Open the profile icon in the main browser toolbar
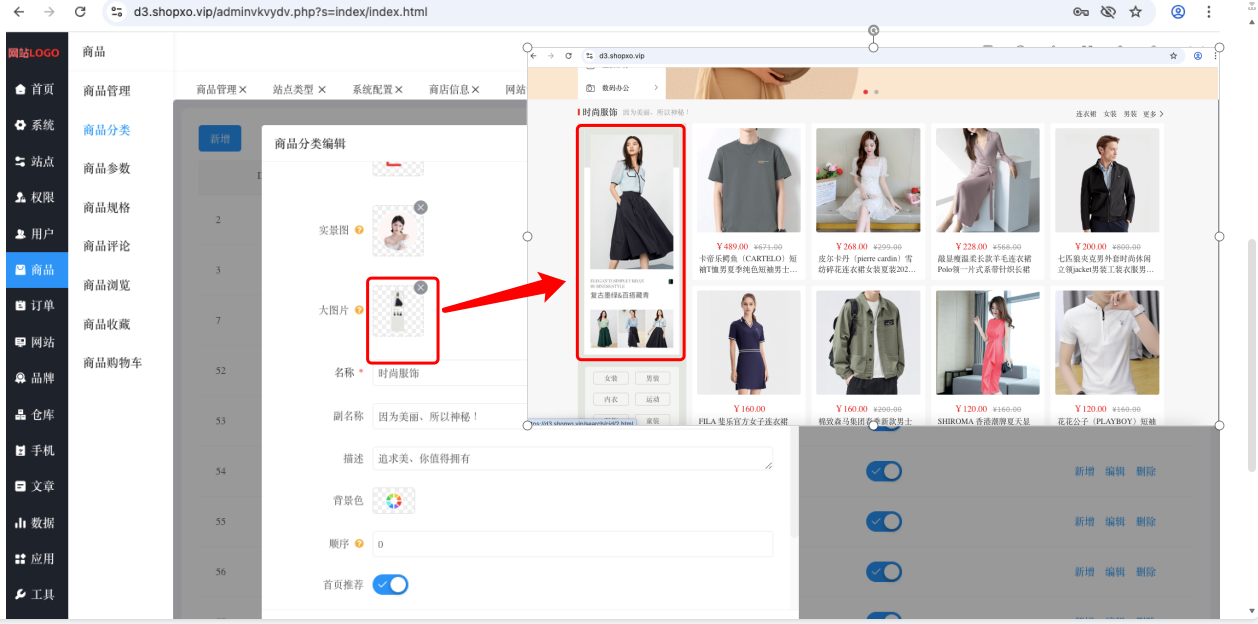This screenshot has height=624, width=1258. click(x=1178, y=12)
